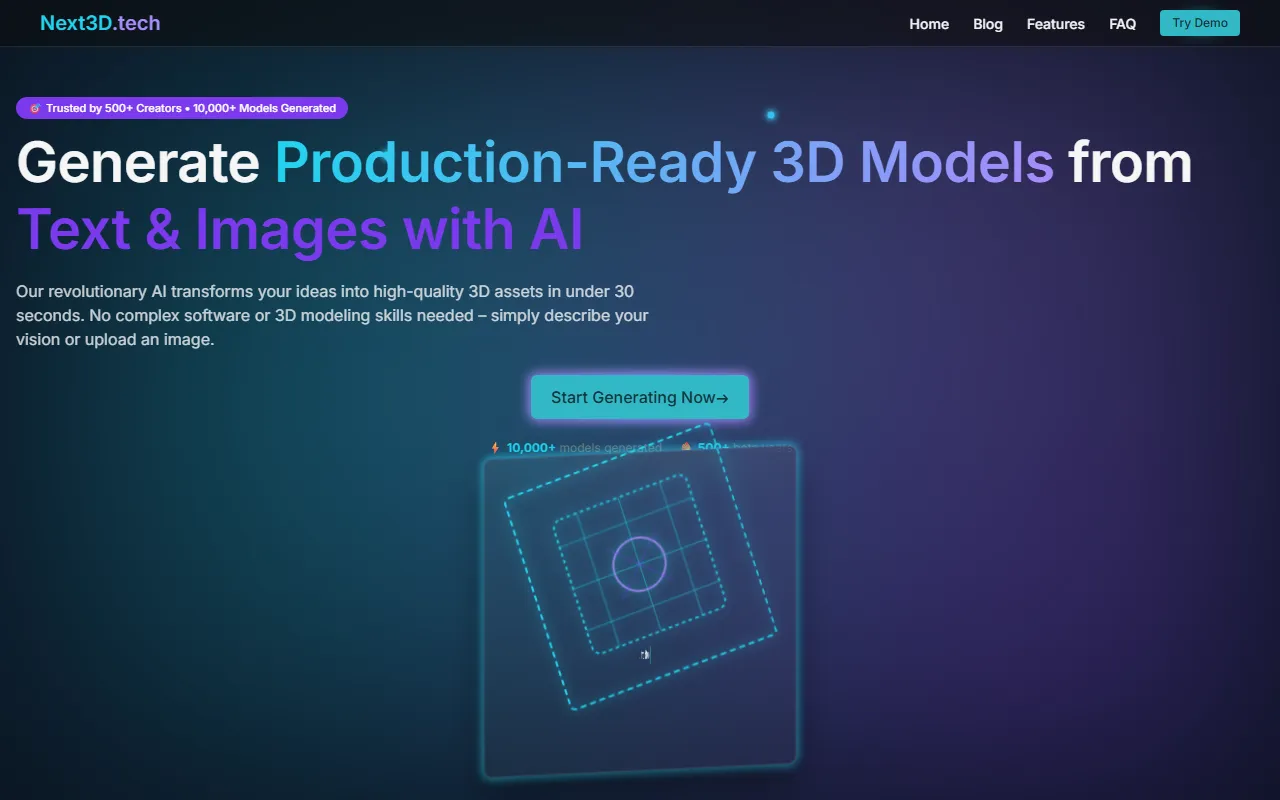Click the glowing blue dot above the headline

pyautogui.click(x=771, y=115)
